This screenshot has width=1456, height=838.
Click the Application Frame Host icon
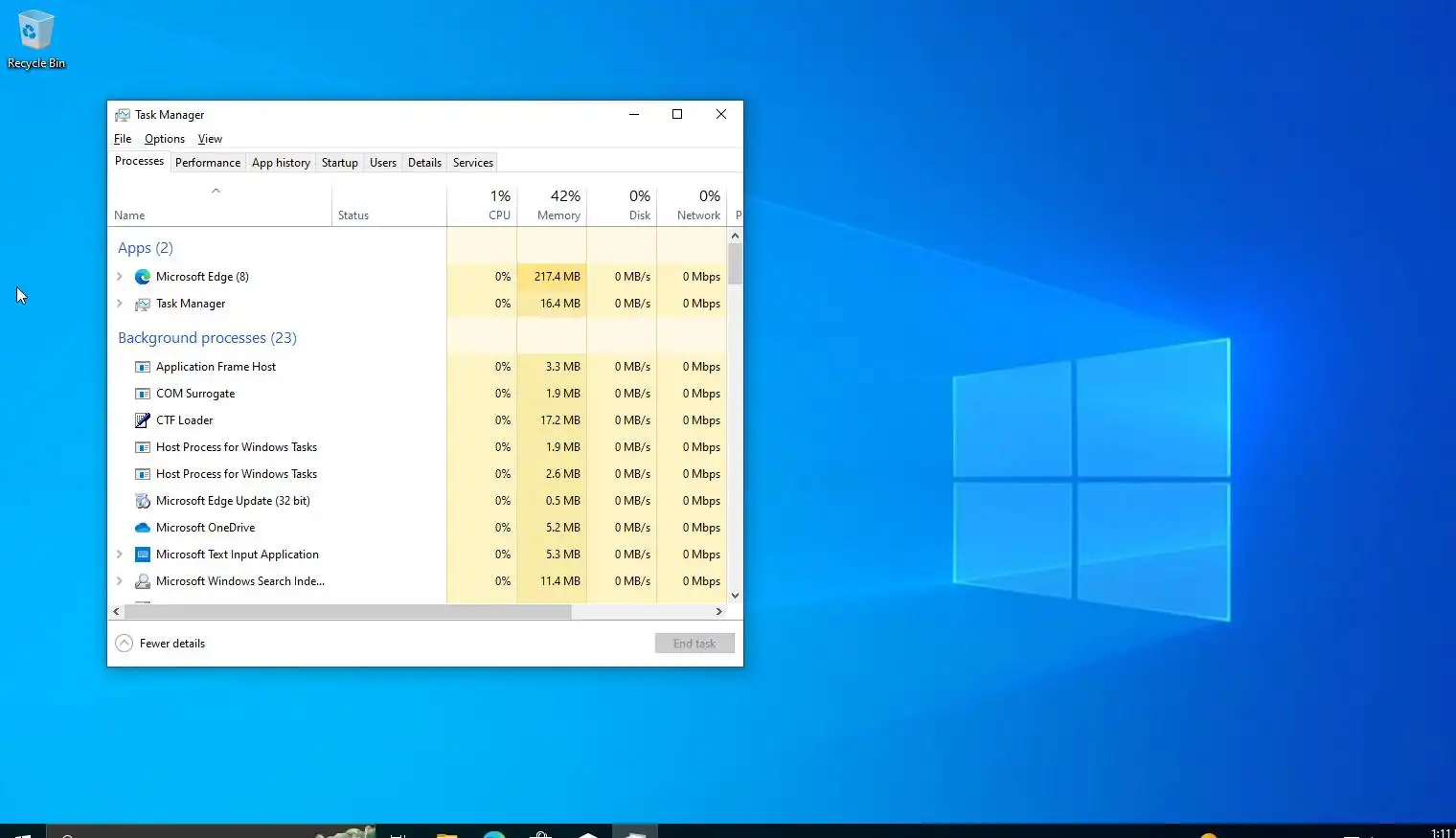(143, 367)
